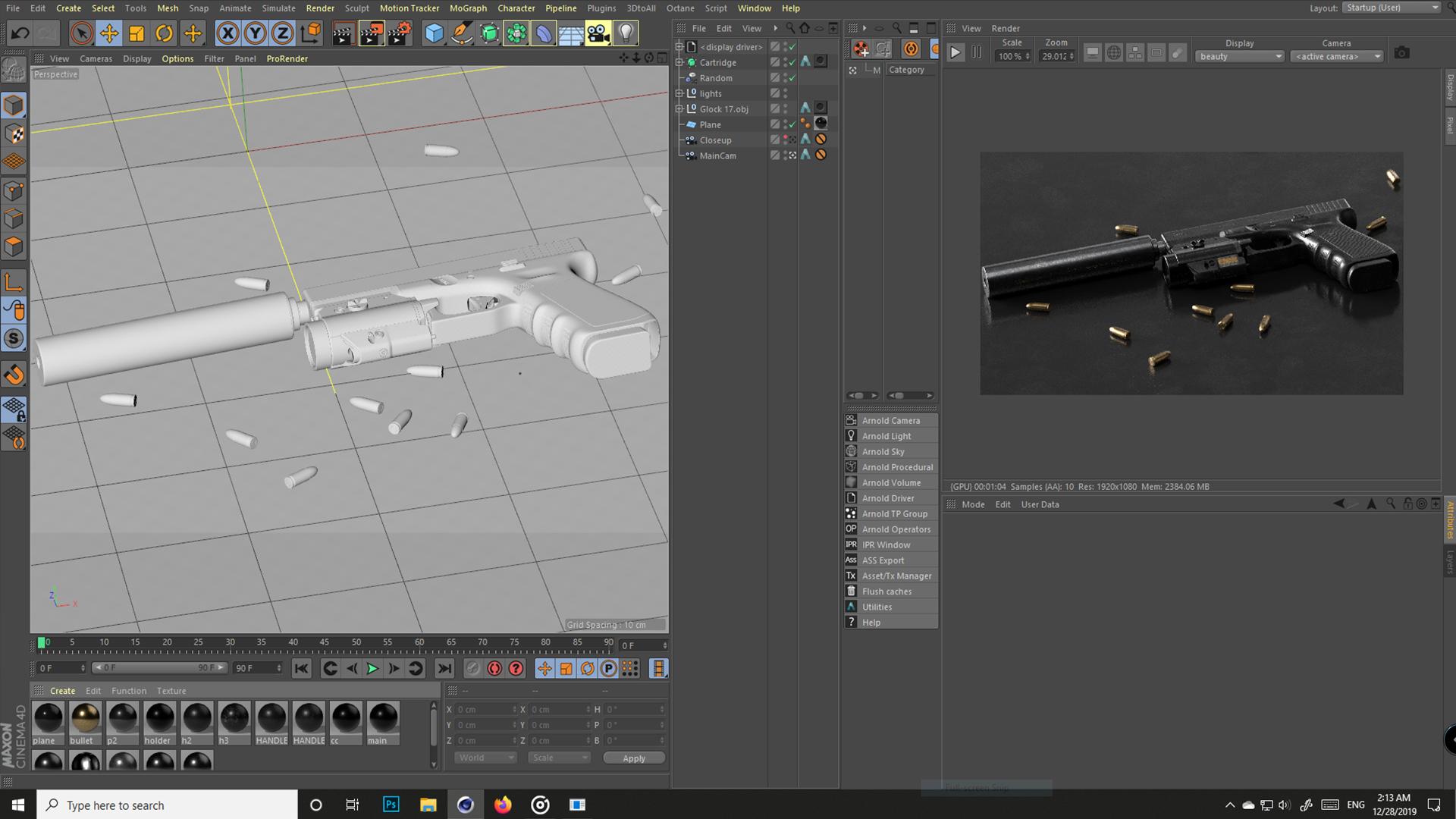Open the MoGraph menu
The image size is (1456, 819).
pos(468,8)
